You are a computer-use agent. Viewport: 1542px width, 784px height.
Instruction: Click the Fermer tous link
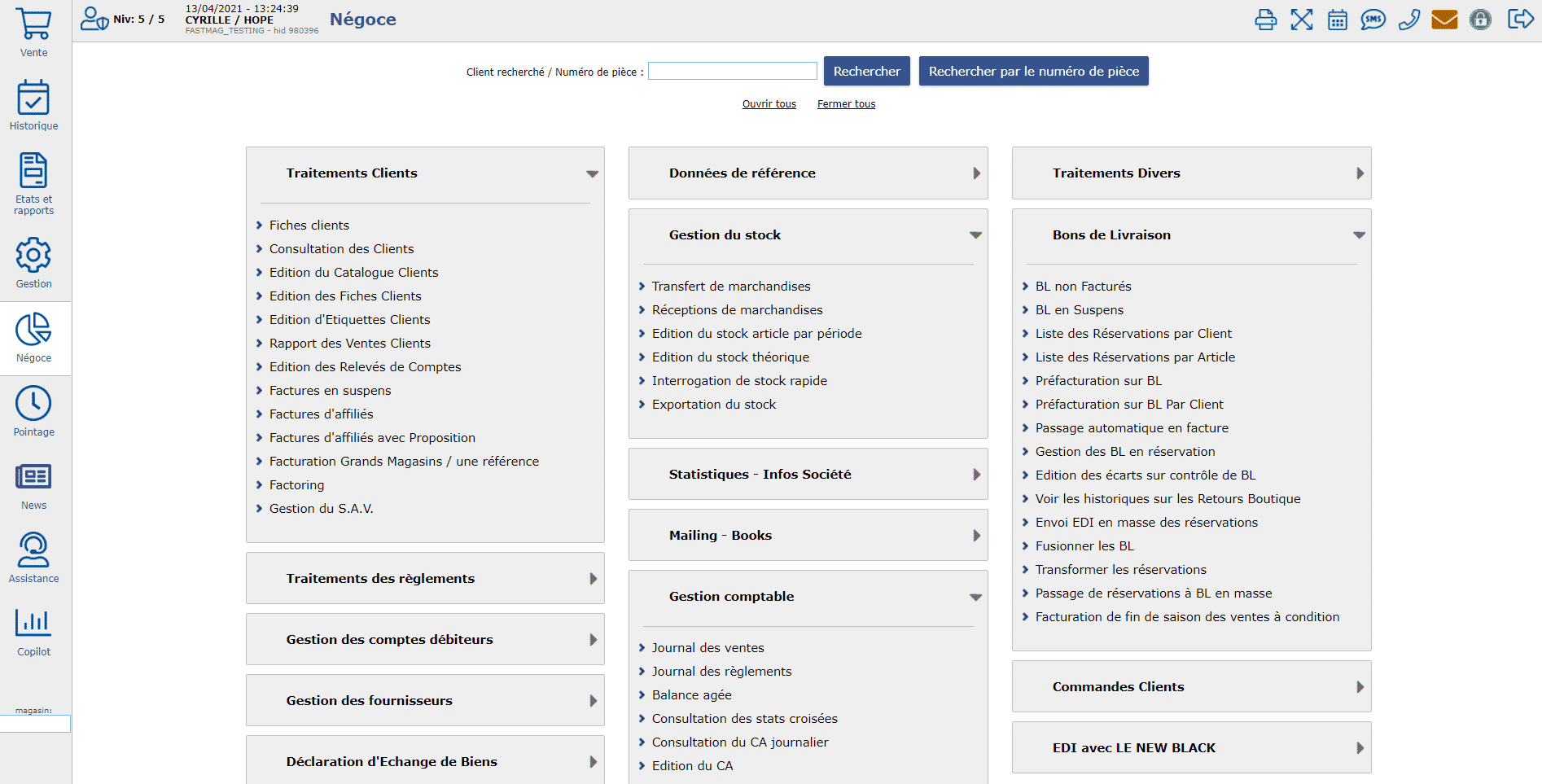pos(846,104)
